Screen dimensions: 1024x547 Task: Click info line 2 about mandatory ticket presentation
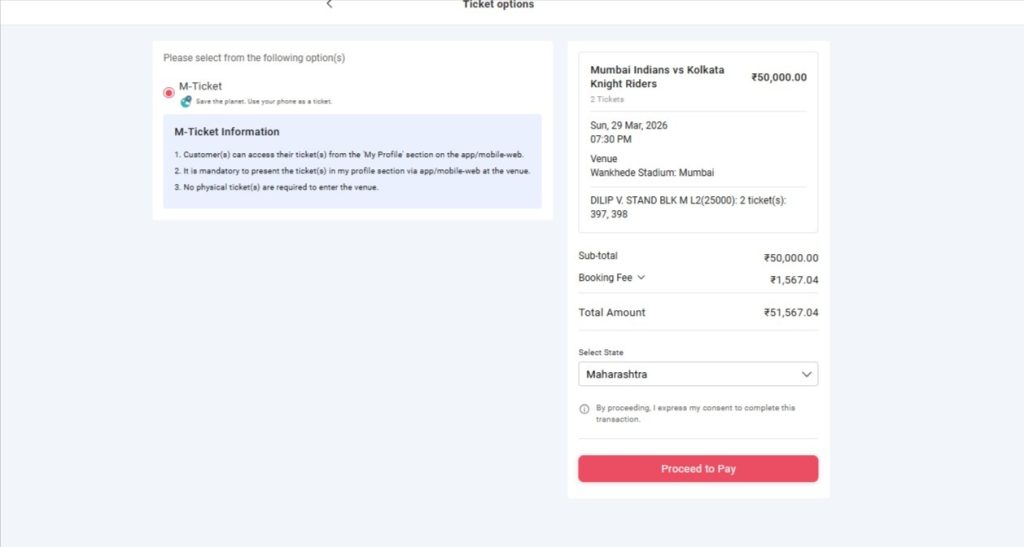(352, 171)
